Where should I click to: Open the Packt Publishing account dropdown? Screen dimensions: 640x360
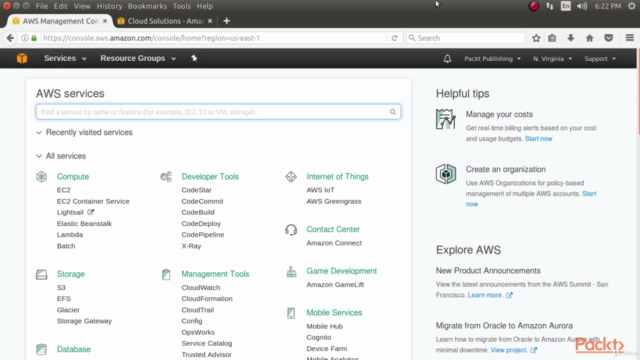(x=492, y=59)
